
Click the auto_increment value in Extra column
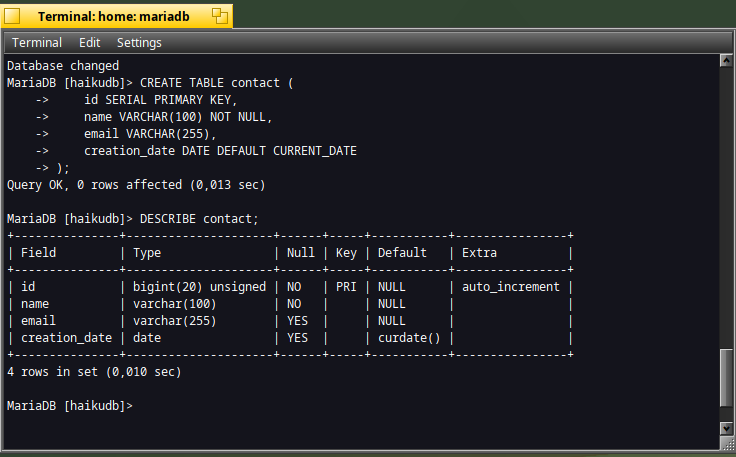pyautogui.click(x=511, y=287)
